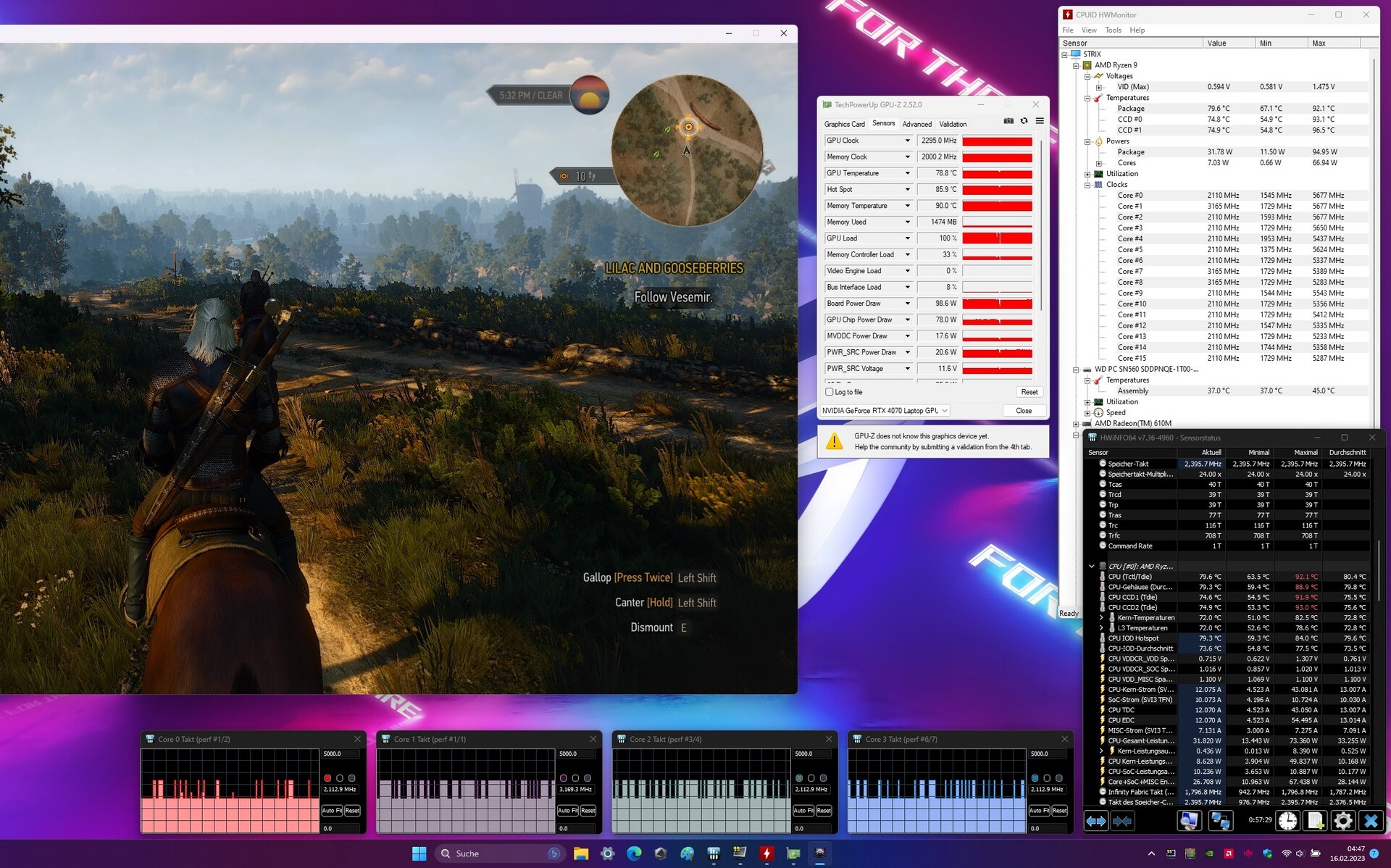Screen dimensions: 1391x868
Task: Click AMD software red tray icon
Action: 1229,854
